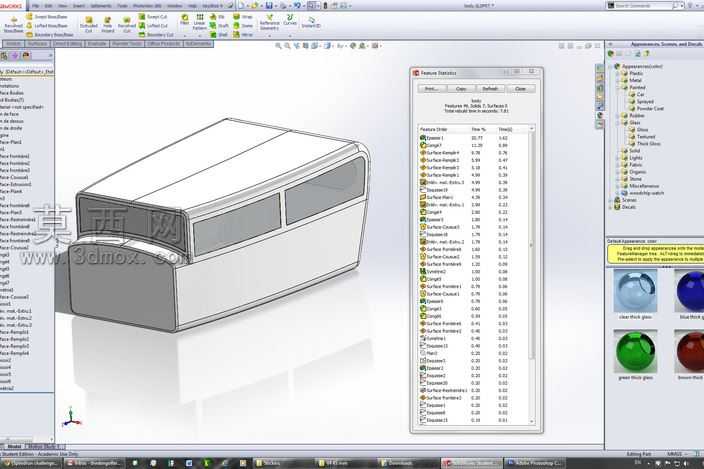Screen dimensions: 704x469
Task: Select the Lofted Cut tool
Action: [x=153, y=26]
